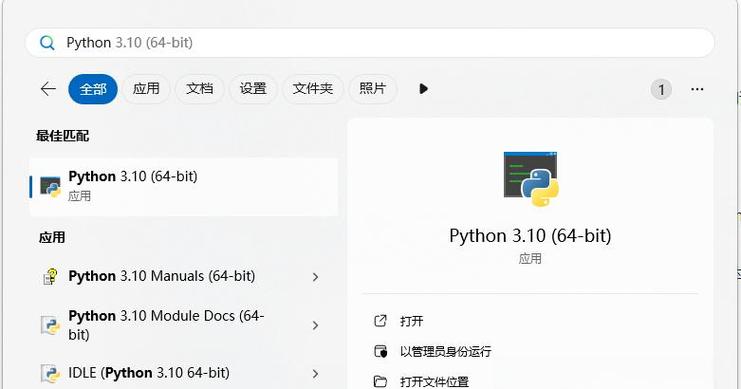Click 打开 to launch Python

tap(412, 321)
